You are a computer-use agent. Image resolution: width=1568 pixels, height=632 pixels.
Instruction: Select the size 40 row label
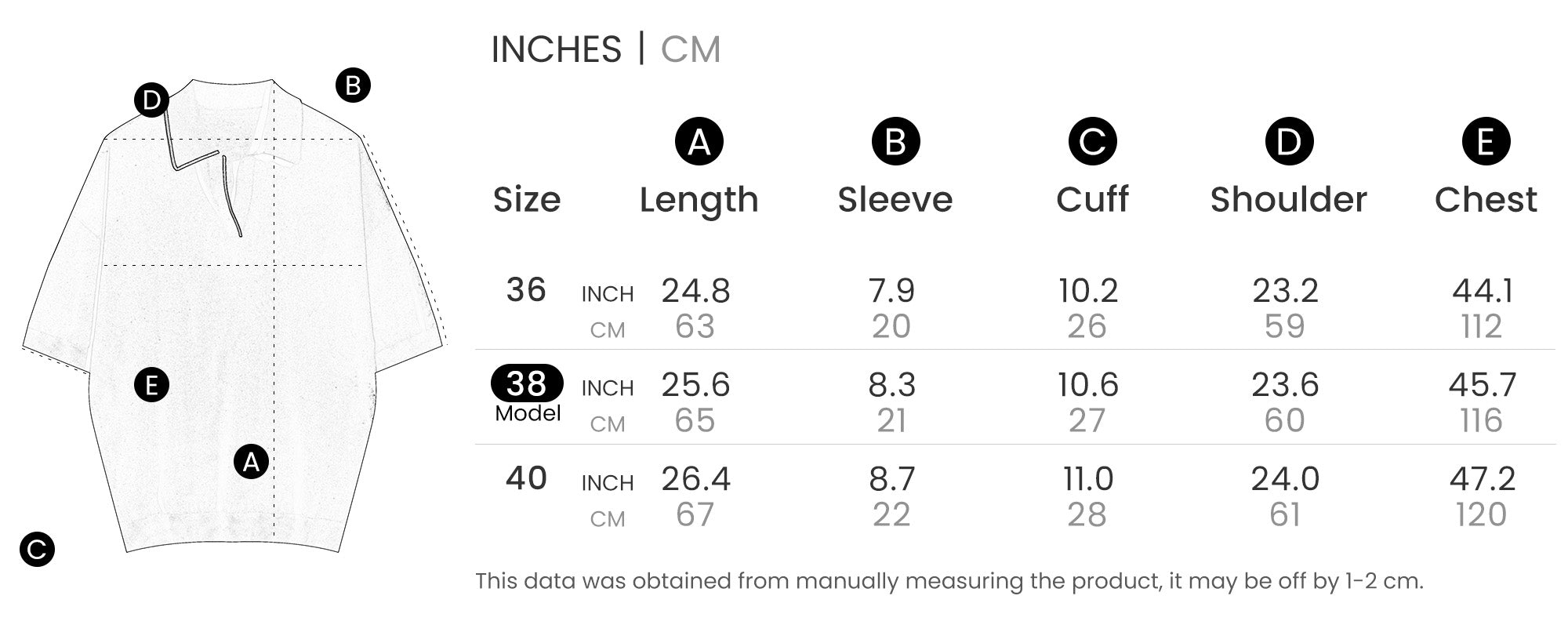tap(526, 478)
